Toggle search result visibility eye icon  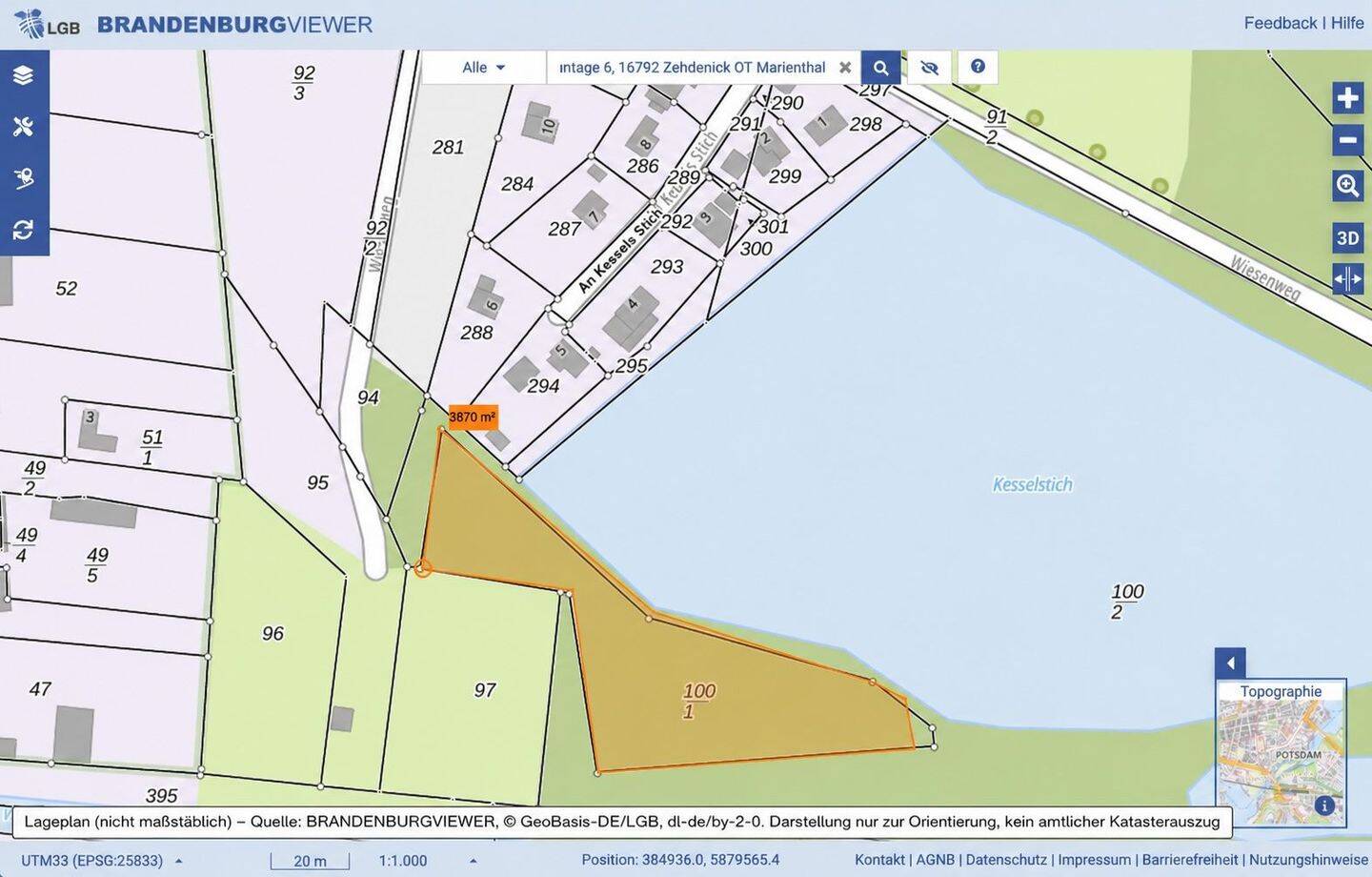[930, 68]
